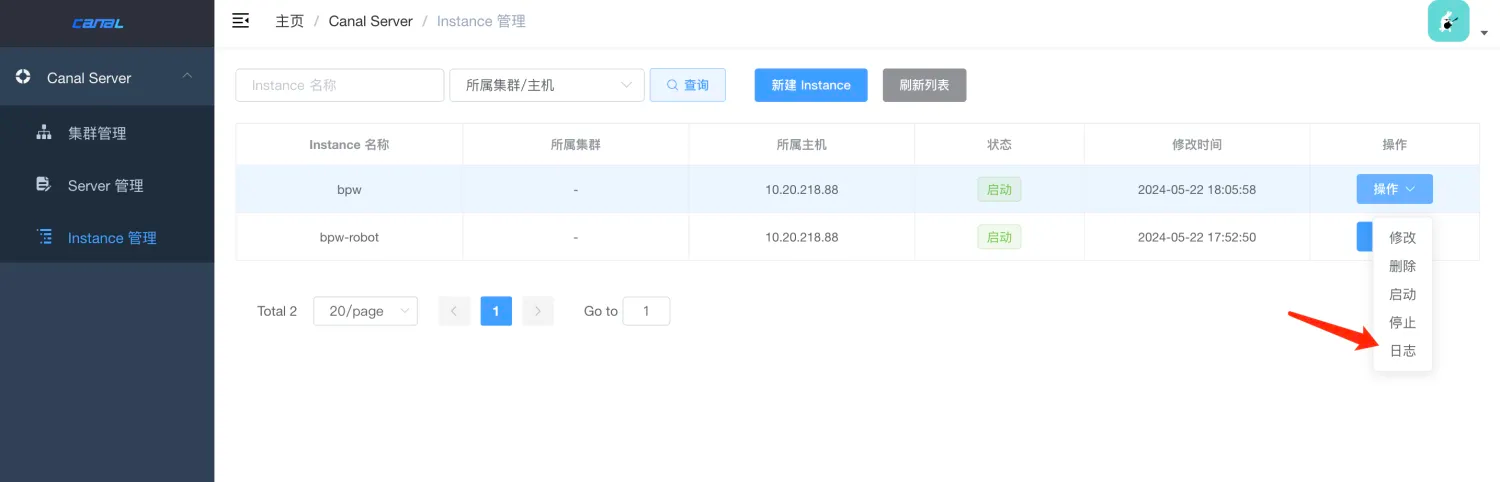Image resolution: width=1500 pixels, height=482 pixels.
Task: Click the 修改时间 column header
Action: pyautogui.click(x=1197, y=145)
